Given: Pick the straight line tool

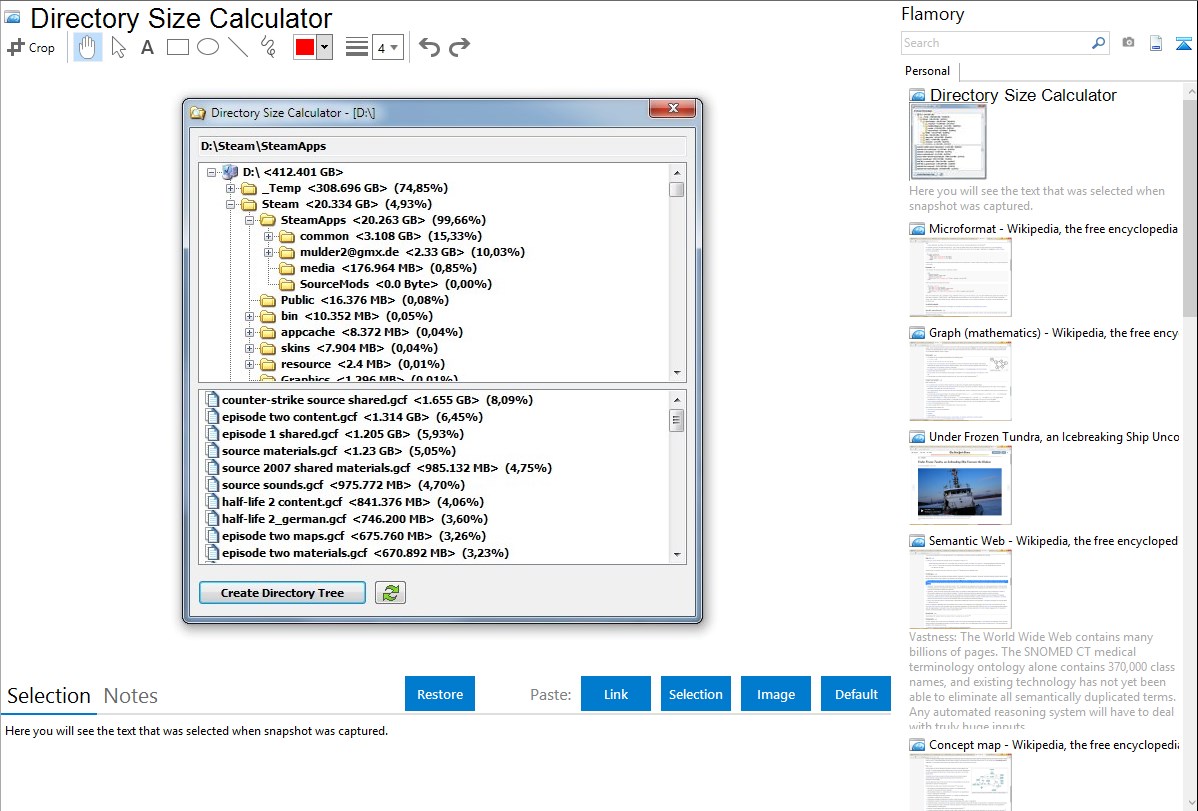Looking at the screenshot, I should (238, 47).
